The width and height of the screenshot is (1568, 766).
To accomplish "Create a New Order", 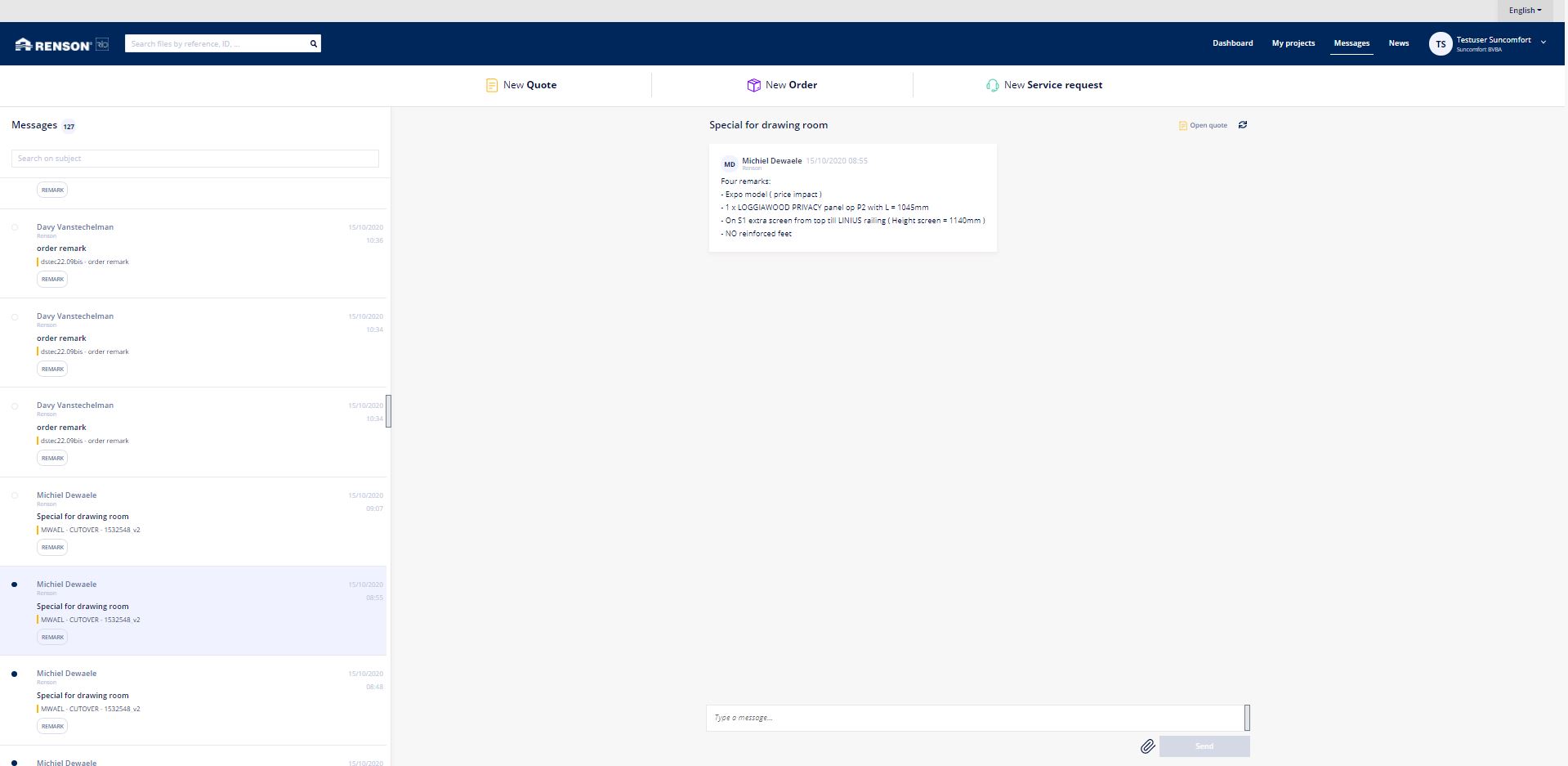I will [782, 85].
